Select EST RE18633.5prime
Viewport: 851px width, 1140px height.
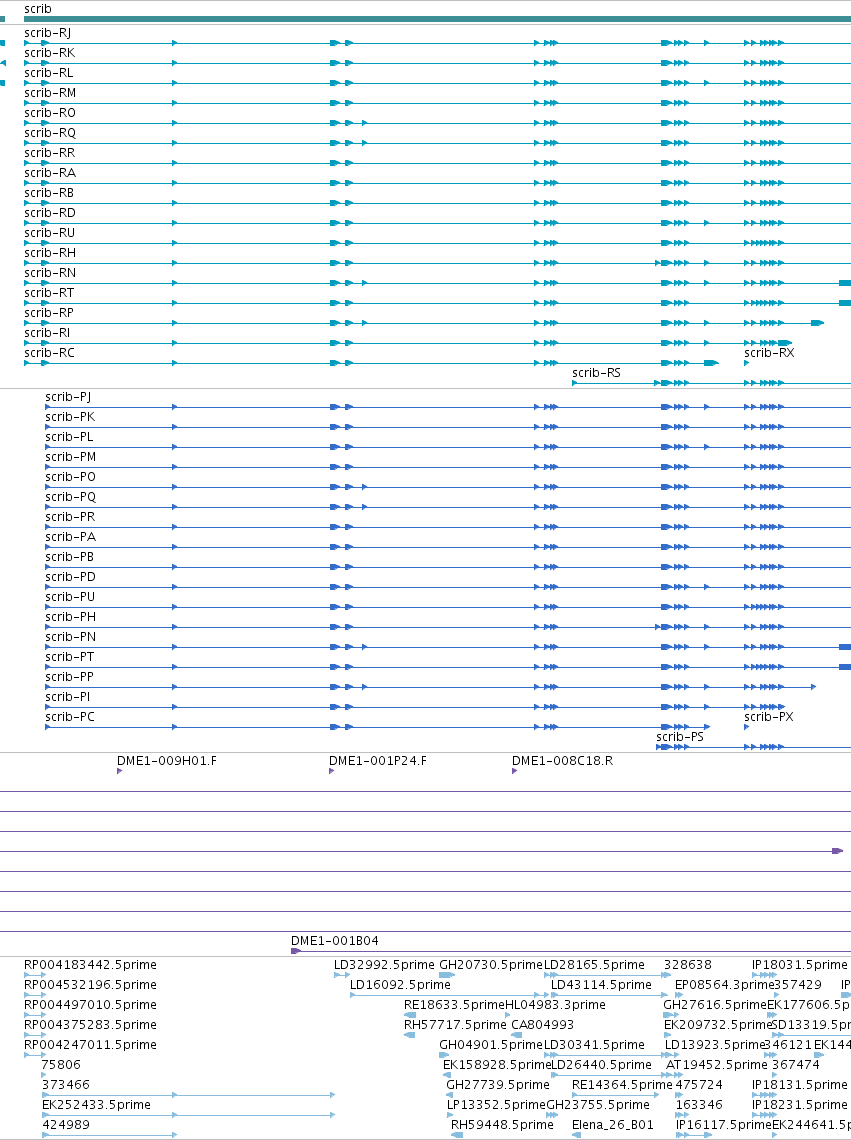point(454,1004)
